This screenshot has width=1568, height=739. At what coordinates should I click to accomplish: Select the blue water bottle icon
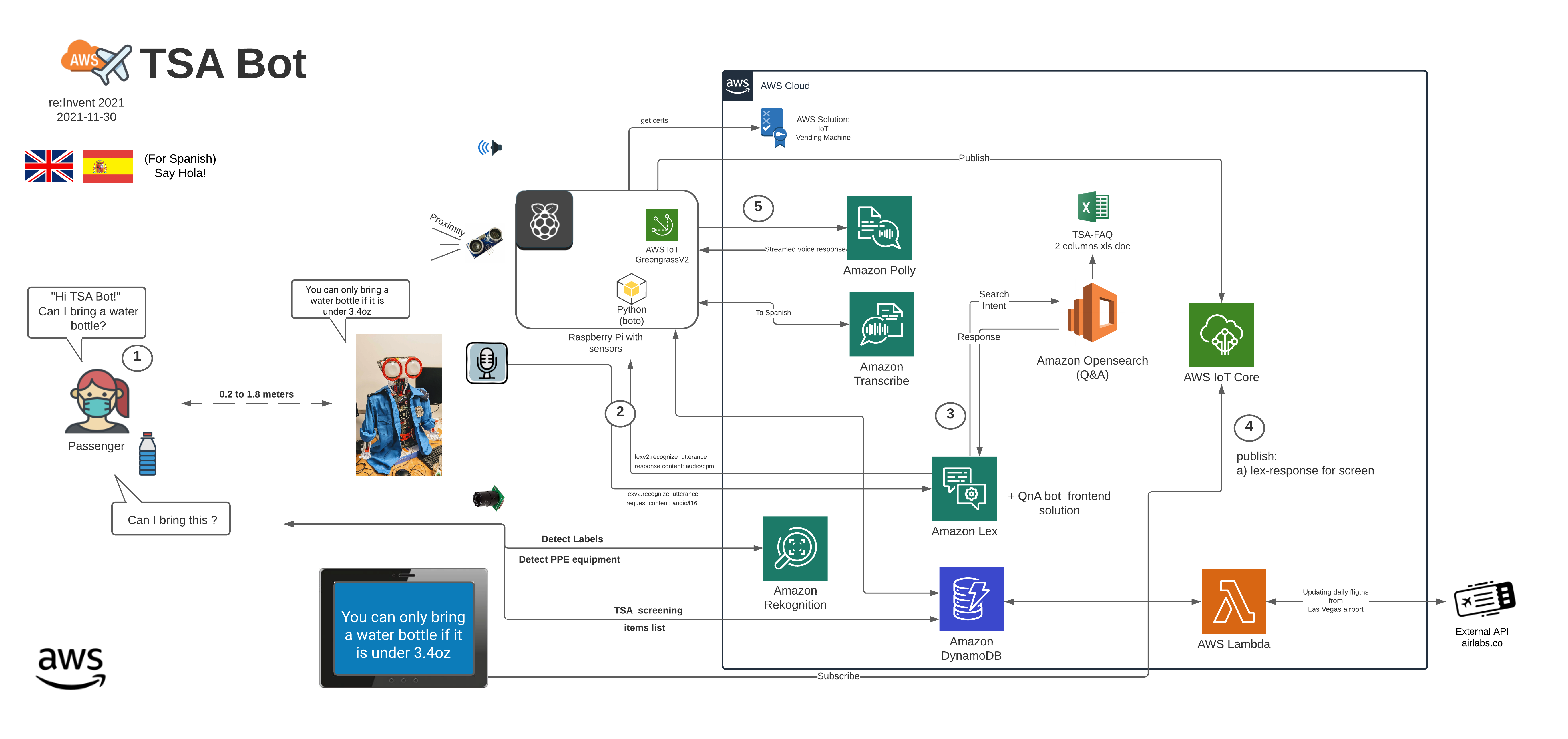147,454
